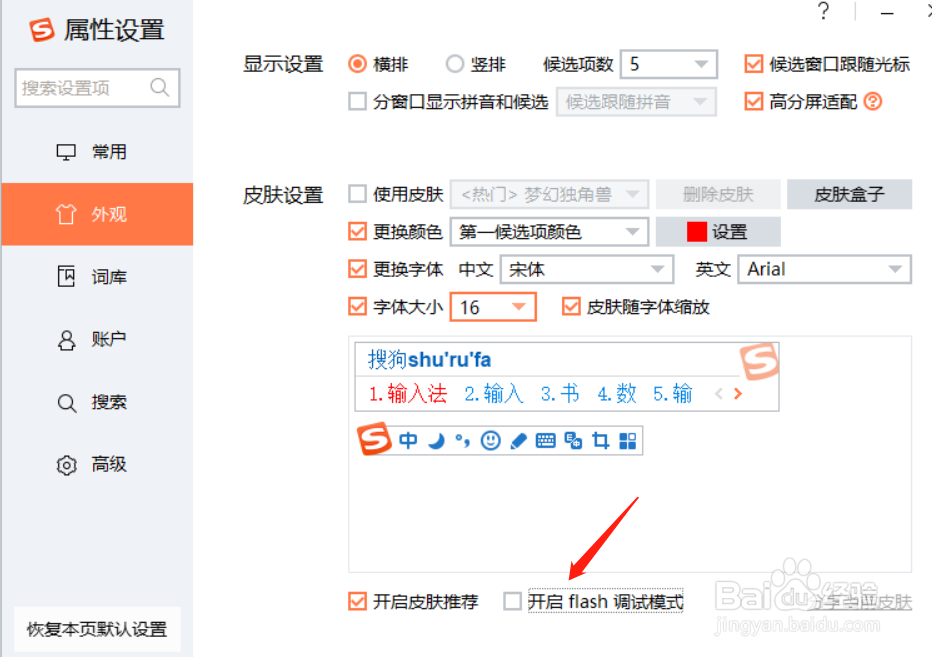Toggle 更换颜色 checkbox

[x=357, y=231]
